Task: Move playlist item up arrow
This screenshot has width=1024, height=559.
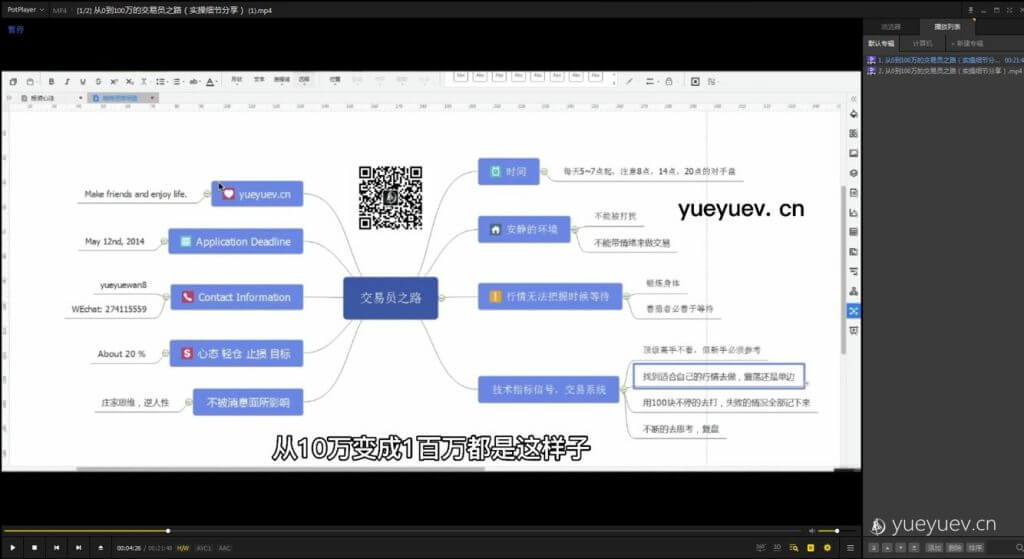Action: pyautogui.click(x=888, y=548)
